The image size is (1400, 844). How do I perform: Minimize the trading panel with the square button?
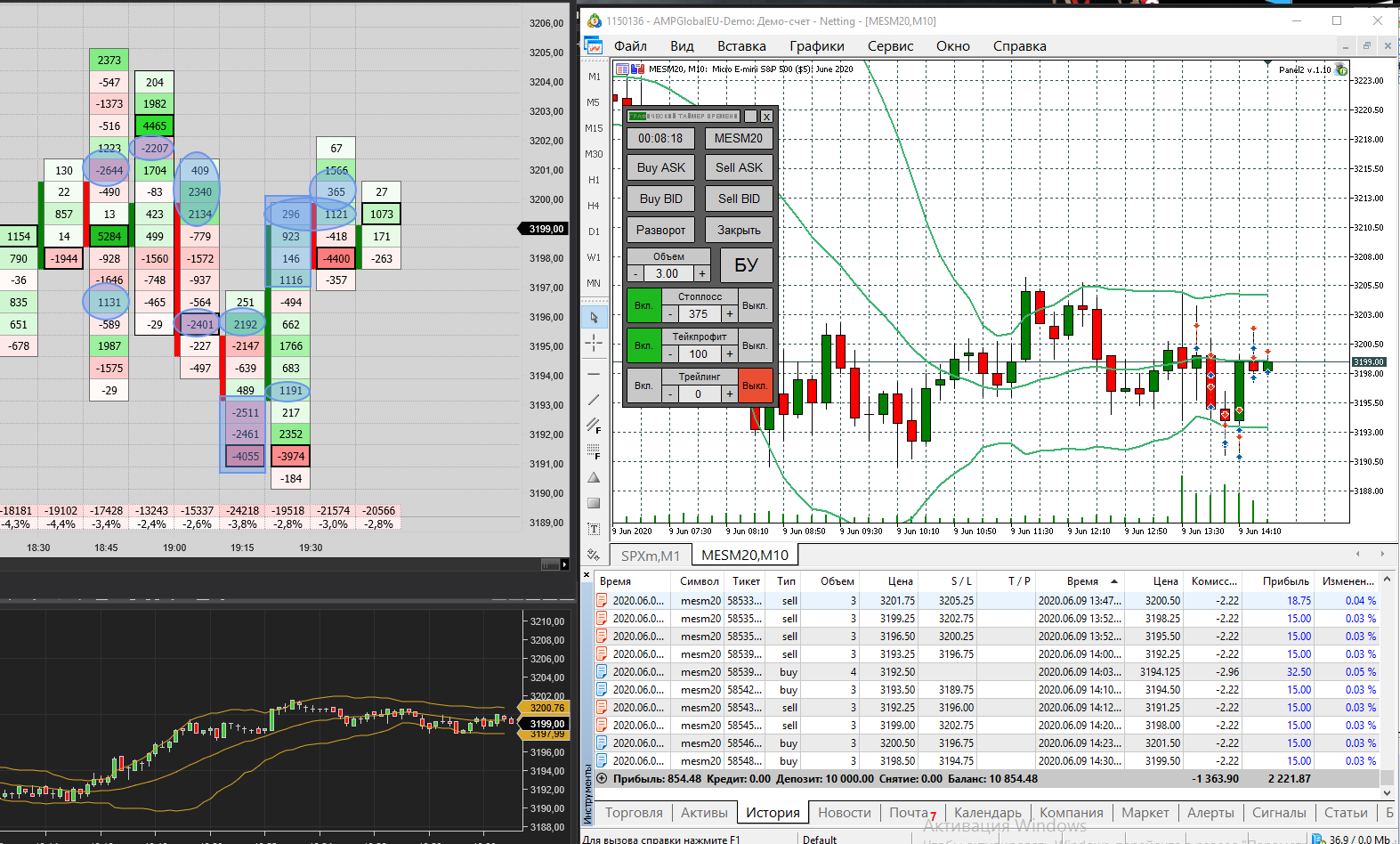pos(750,116)
